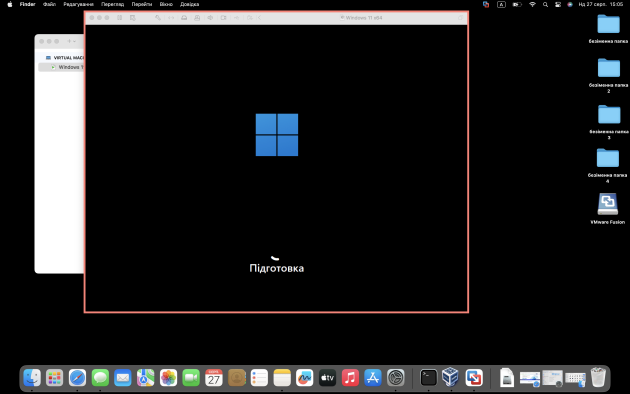Click the sound speaker icon in VM toolbar
The height and width of the screenshot is (394, 630).
point(210,18)
